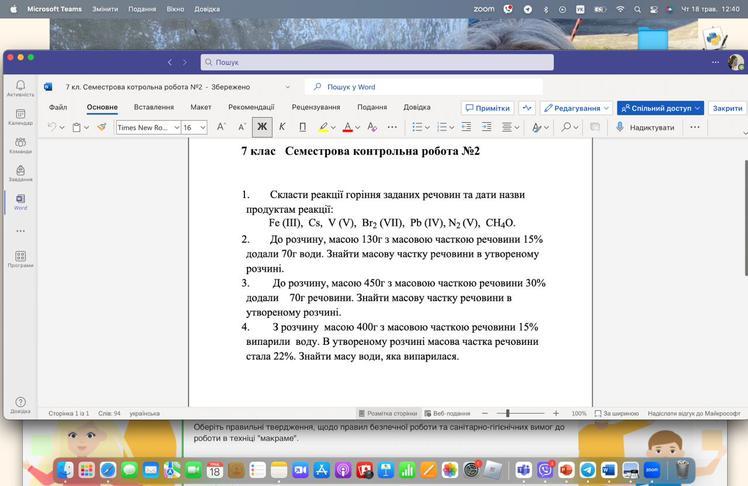Click the Comments (Примітки) button
748x486 pixels.
point(488,108)
